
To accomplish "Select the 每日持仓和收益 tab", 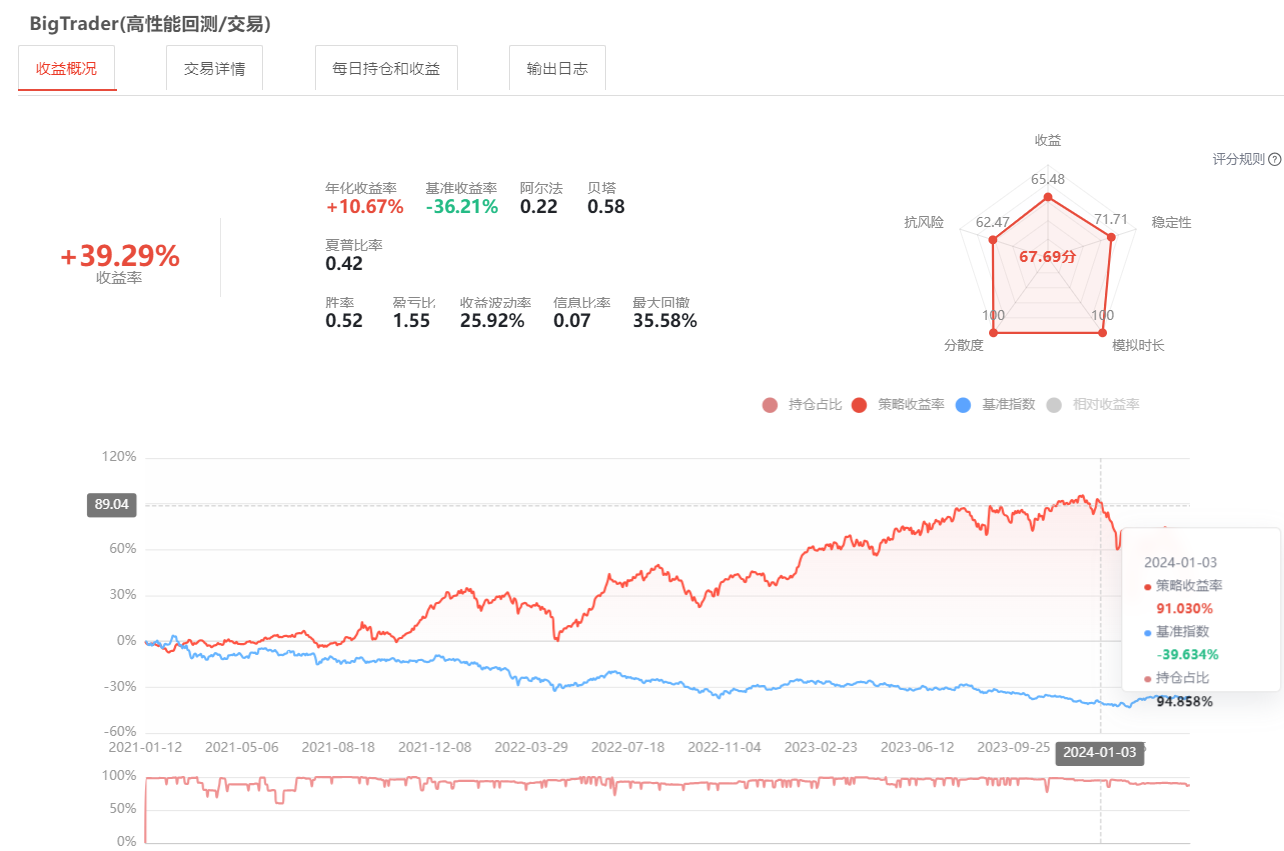I will [386, 69].
